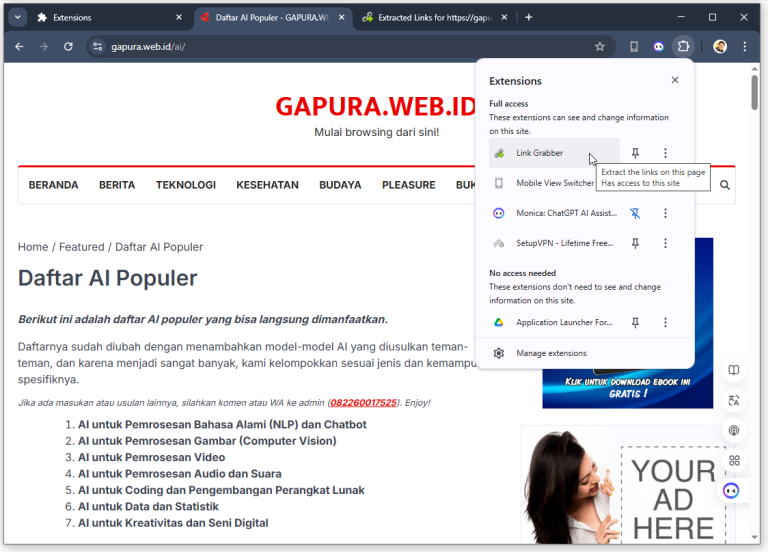Open more options for Link Grabber
The height and width of the screenshot is (552, 768).
coord(665,153)
